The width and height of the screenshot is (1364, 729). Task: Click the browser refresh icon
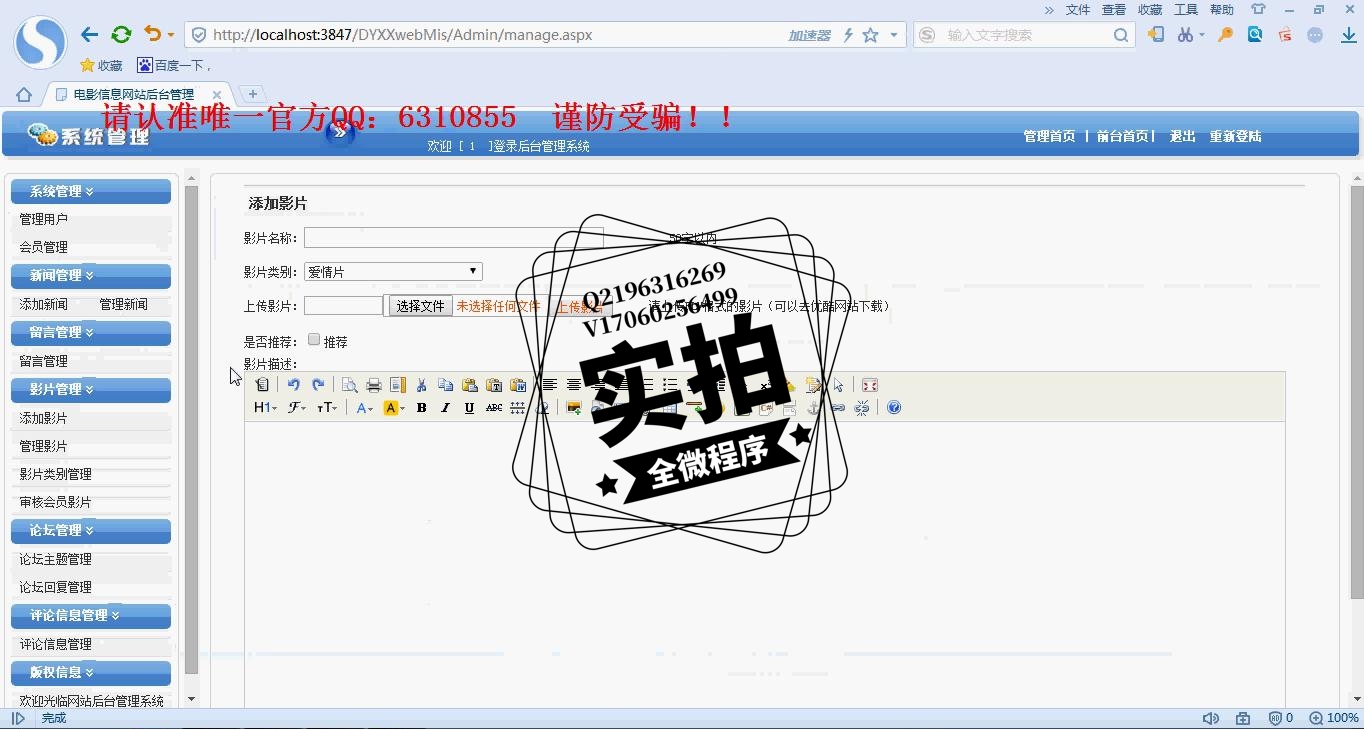[x=121, y=34]
